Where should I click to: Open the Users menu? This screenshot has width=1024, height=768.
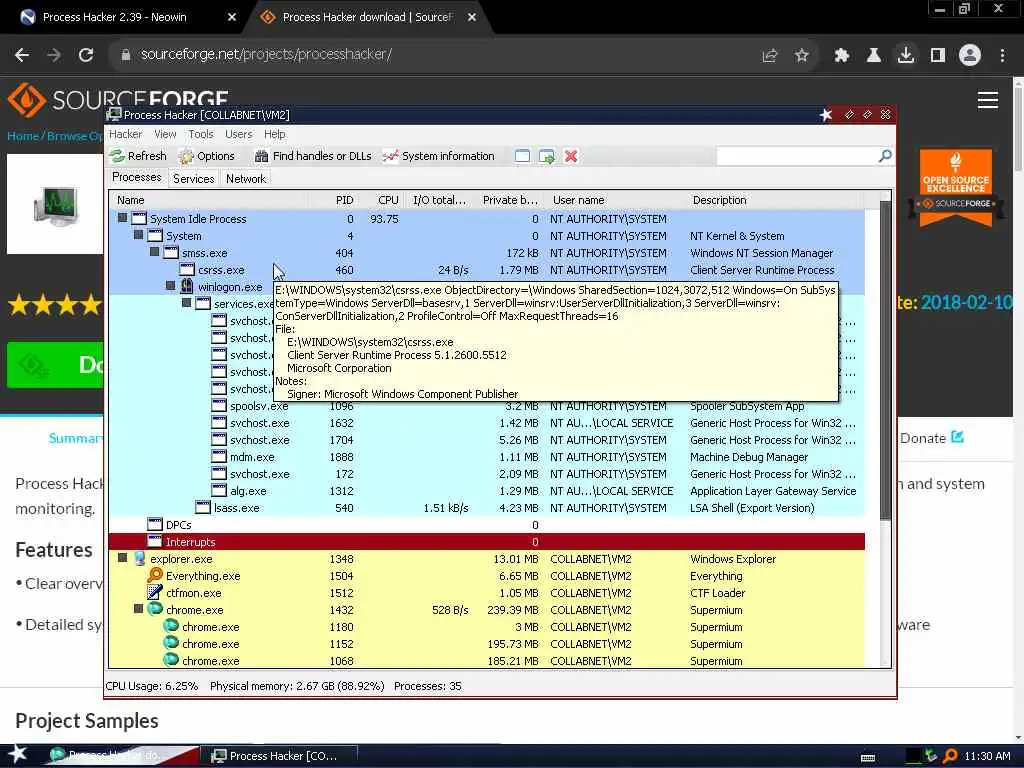coord(238,134)
